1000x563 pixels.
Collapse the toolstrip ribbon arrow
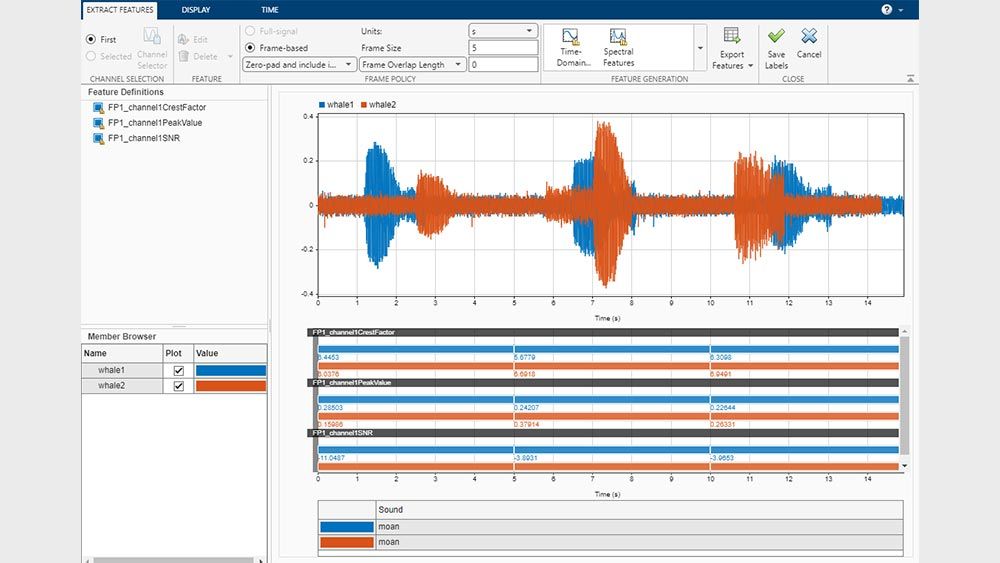tap(910, 78)
